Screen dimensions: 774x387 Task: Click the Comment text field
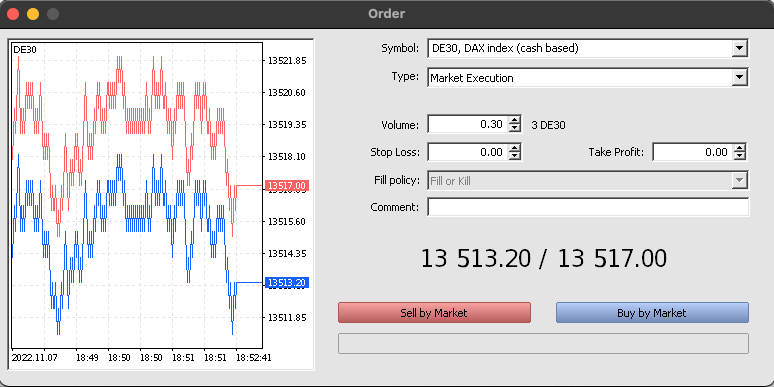point(588,207)
